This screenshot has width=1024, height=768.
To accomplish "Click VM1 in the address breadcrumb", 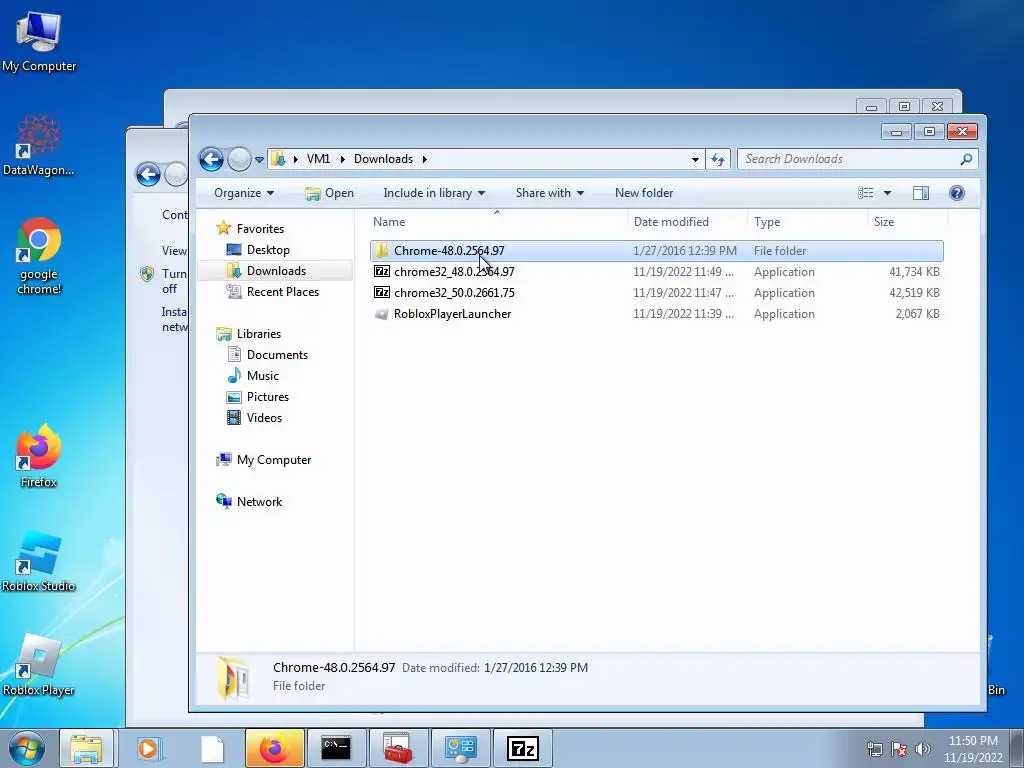I will (x=318, y=159).
